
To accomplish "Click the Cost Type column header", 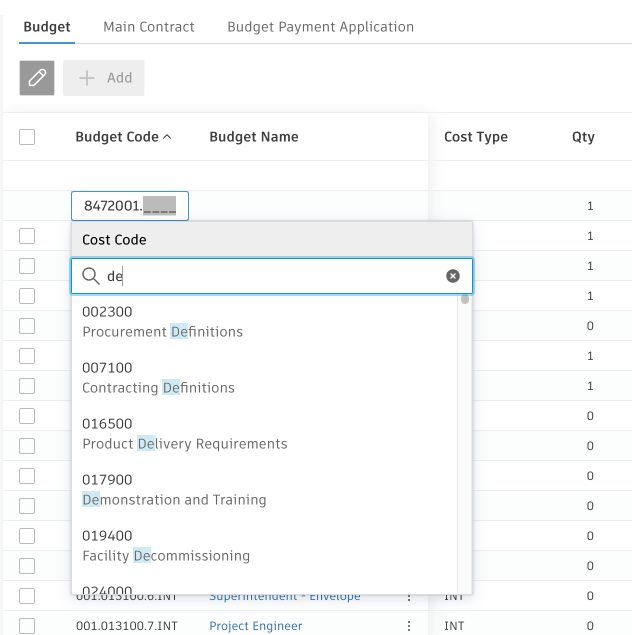I will tap(476, 137).
